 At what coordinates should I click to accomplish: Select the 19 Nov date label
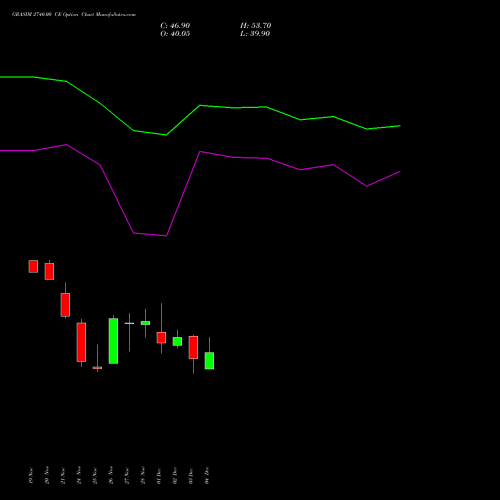[x=31, y=476]
